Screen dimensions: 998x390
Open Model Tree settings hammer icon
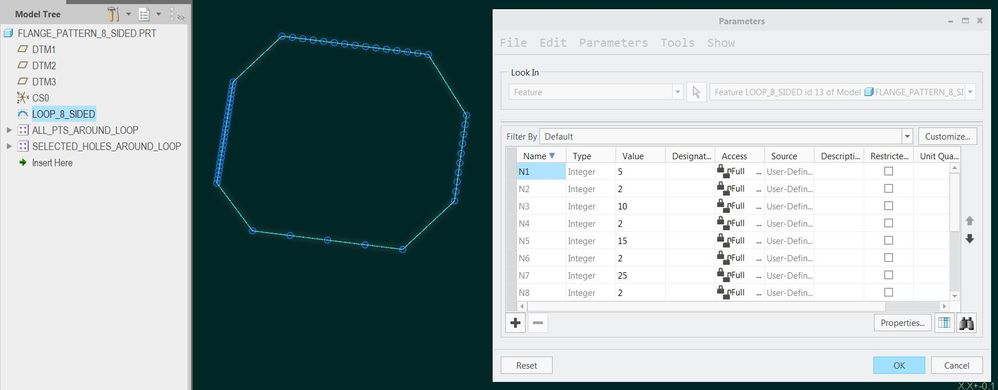tap(114, 13)
